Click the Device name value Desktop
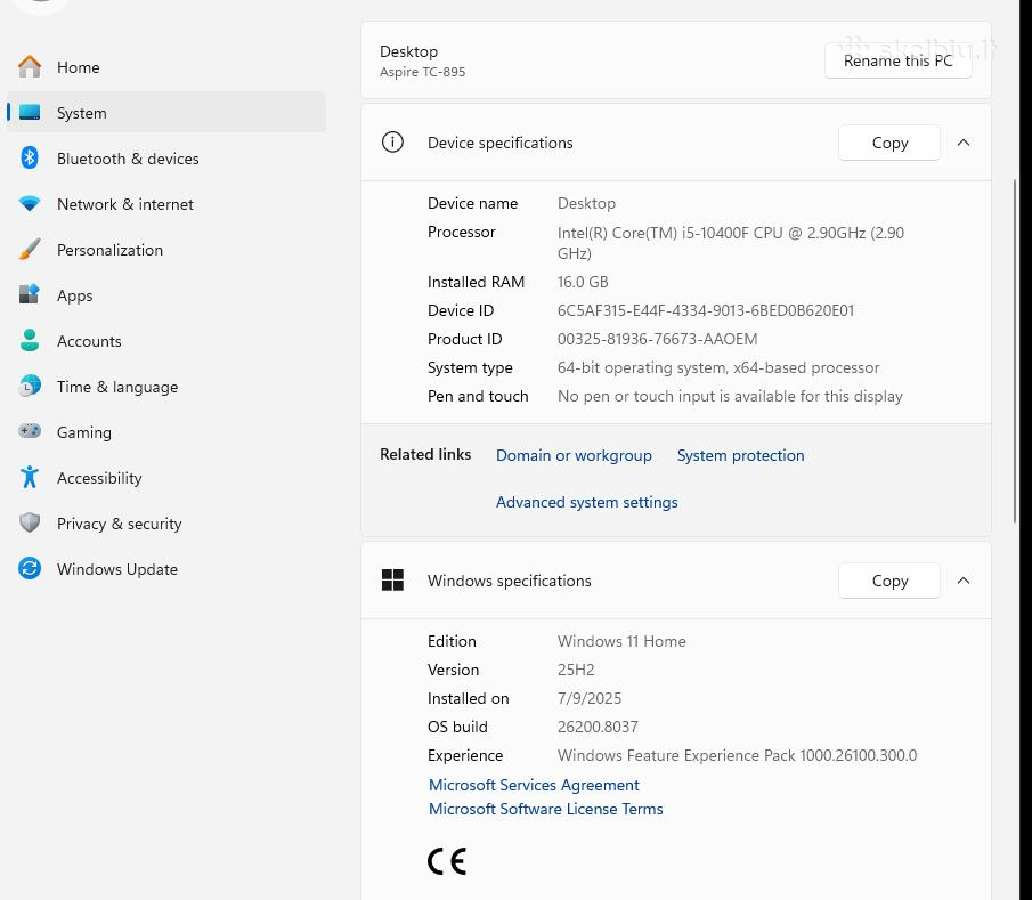Screen dimensions: 1032x900 click(x=586, y=203)
